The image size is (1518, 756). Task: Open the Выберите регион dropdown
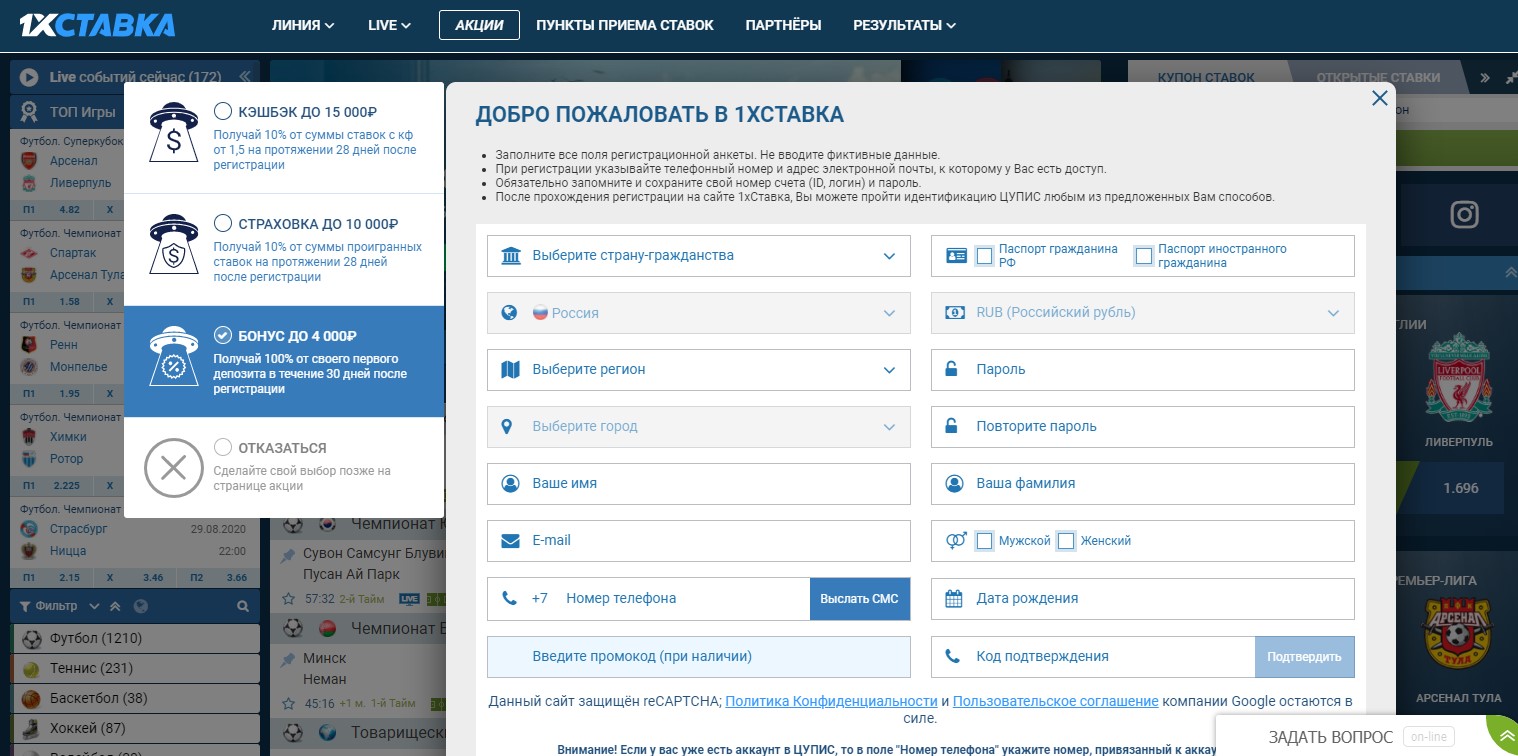699,370
